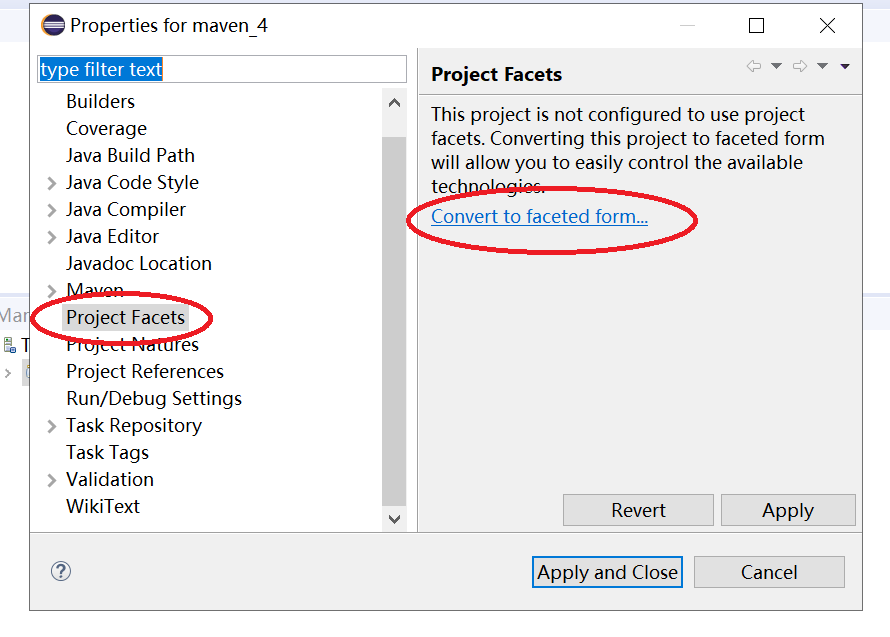Expand the Java Compiler section

click(50, 209)
